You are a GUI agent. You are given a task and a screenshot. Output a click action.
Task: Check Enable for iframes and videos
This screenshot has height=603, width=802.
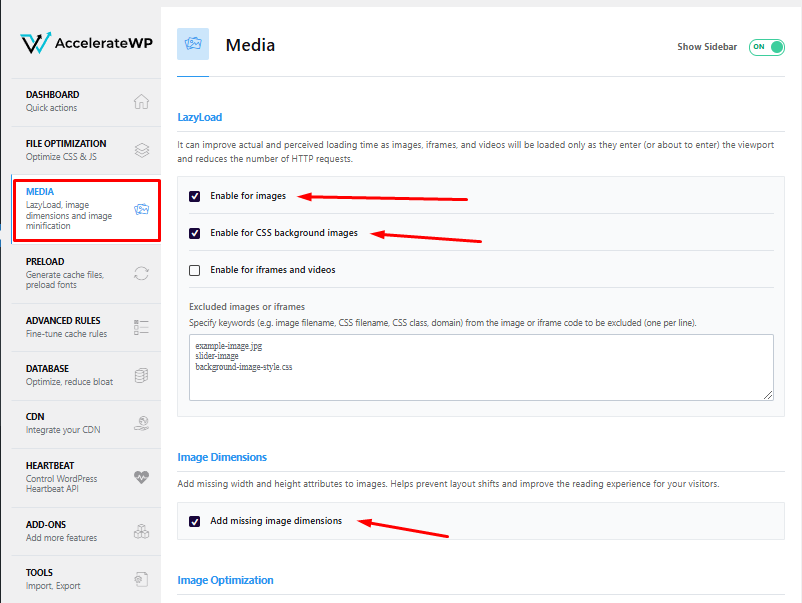[x=194, y=270]
